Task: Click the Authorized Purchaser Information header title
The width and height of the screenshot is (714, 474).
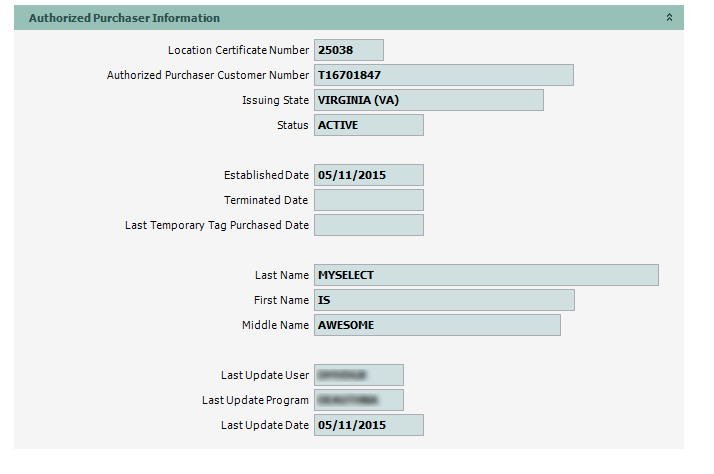Action: click(x=124, y=18)
